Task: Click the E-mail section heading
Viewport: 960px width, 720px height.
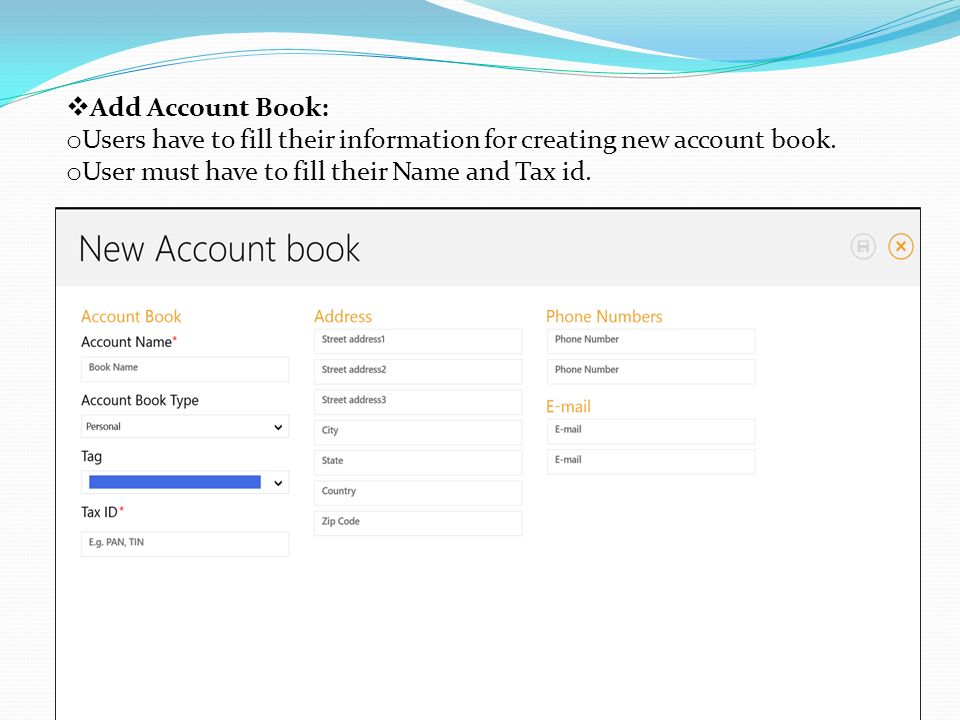Action: 568,407
